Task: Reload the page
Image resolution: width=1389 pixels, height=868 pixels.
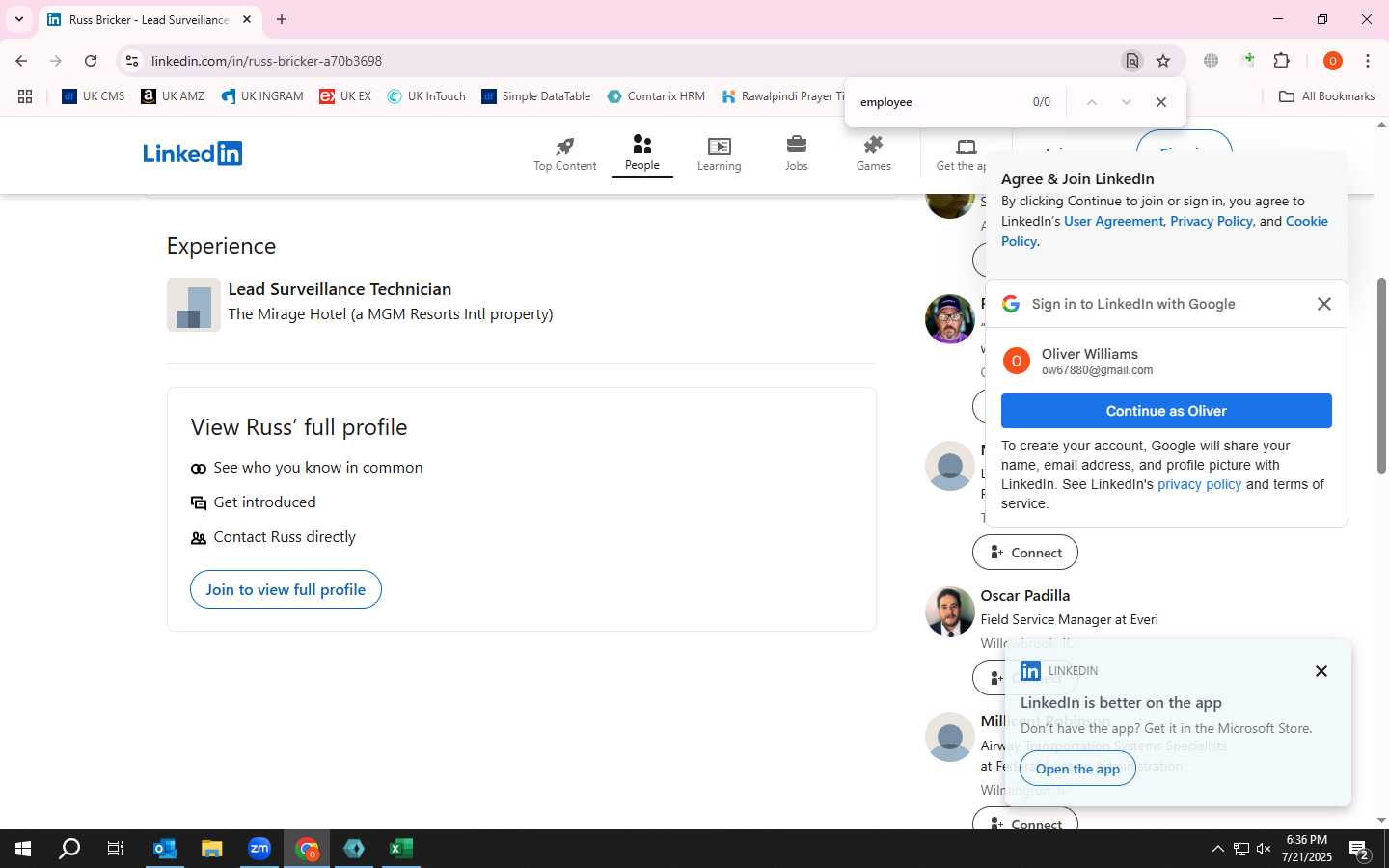Action: pos(91,61)
